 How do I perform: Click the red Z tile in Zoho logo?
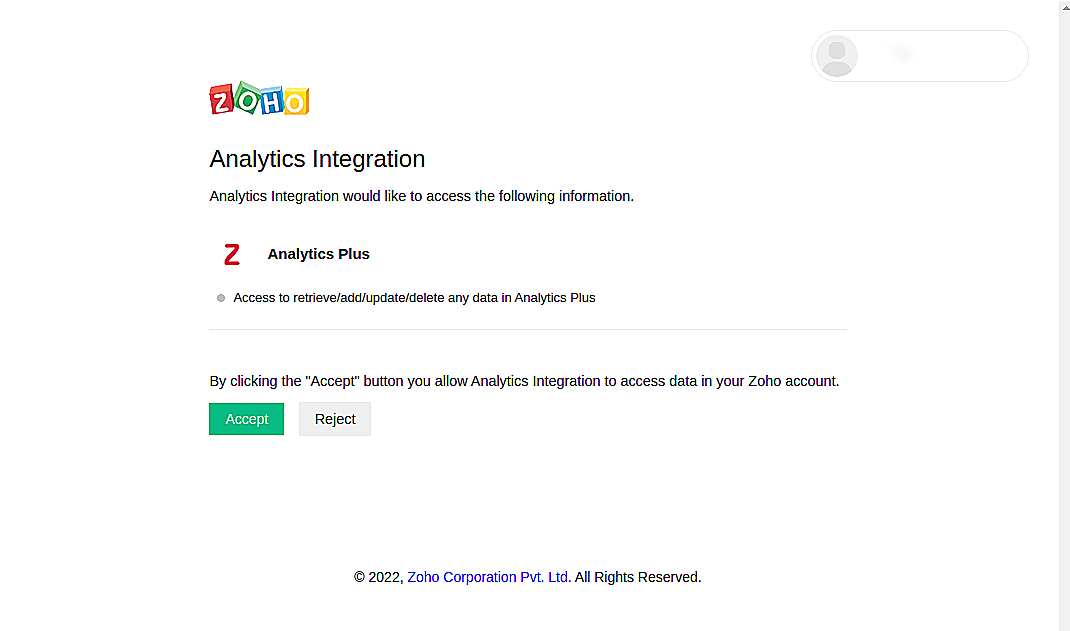click(x=222, y=100)
